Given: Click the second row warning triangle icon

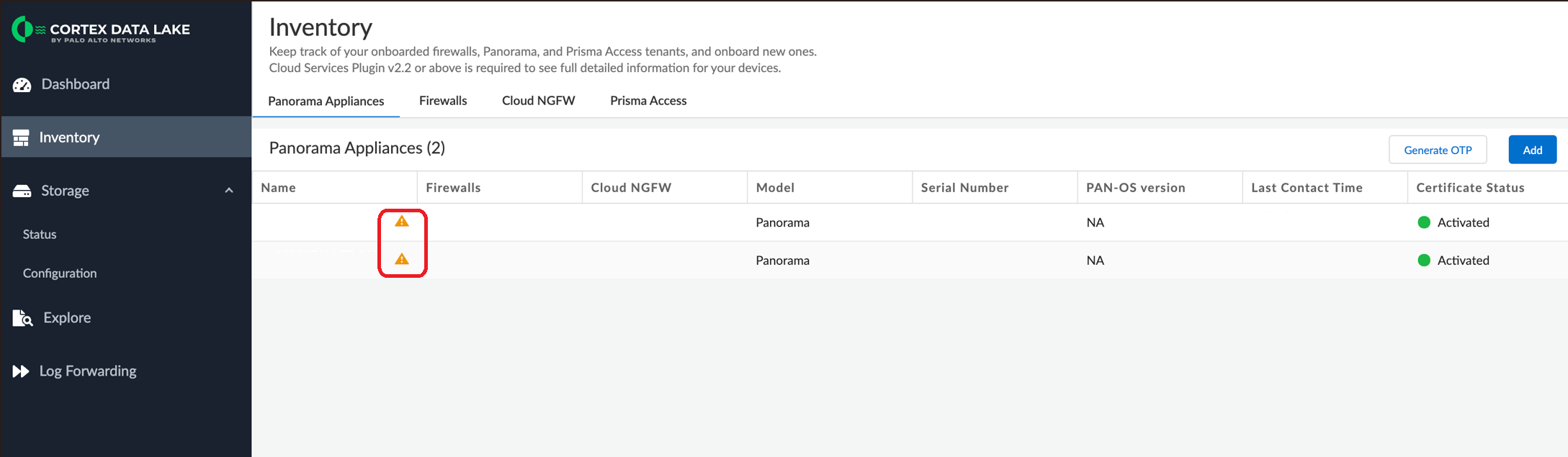Looking at the screenshot, I should 402,259.
